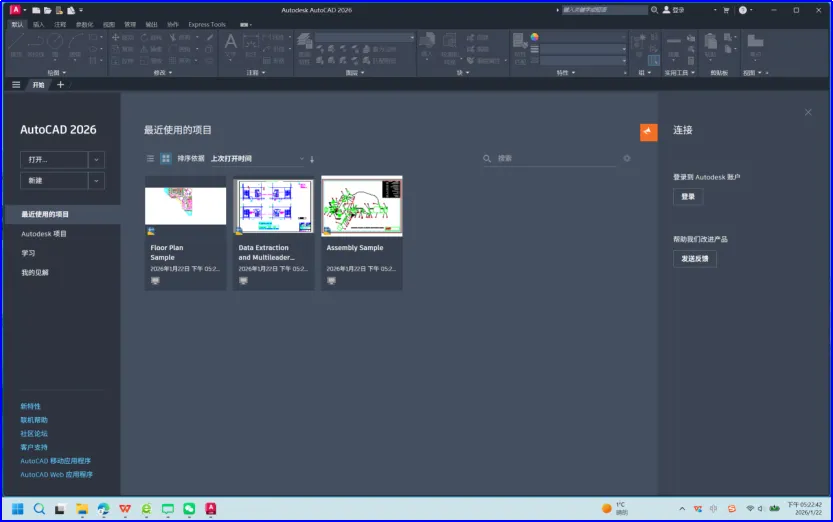Select the Move tool icon

tap(115, 37)
